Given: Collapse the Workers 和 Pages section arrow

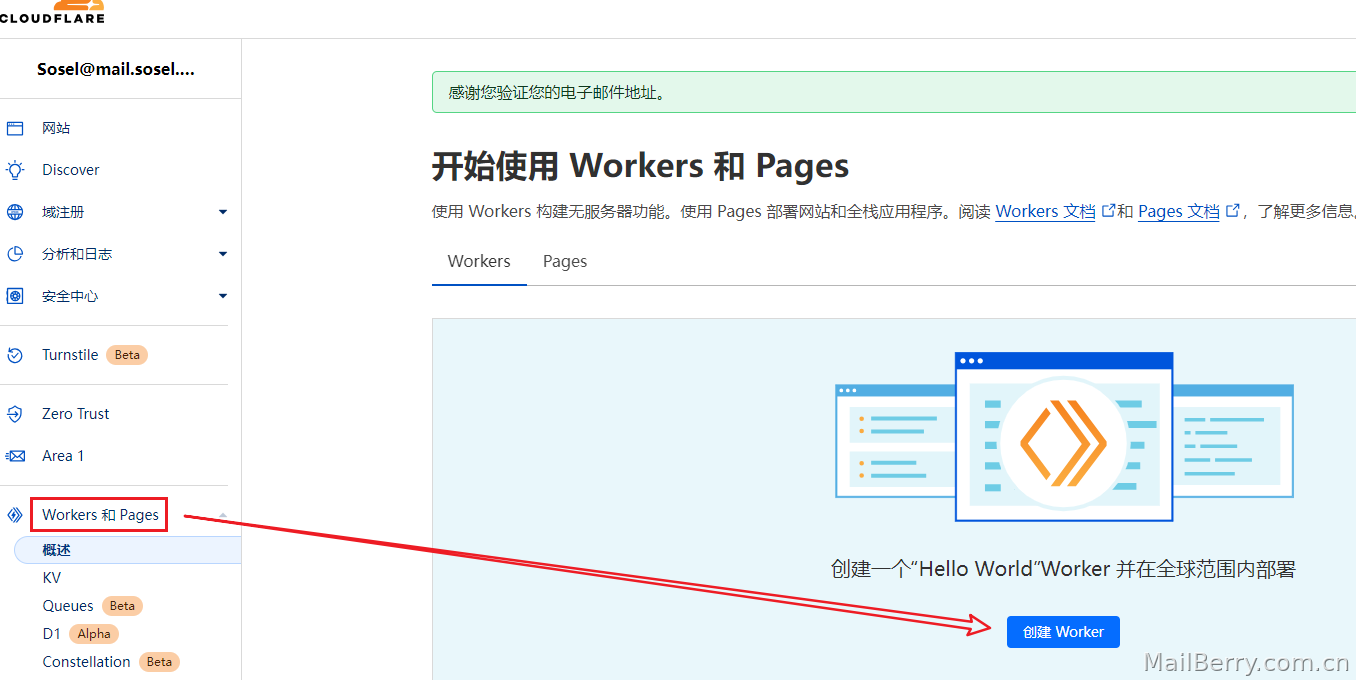Looking at the screenshot, I should (223, 515).
